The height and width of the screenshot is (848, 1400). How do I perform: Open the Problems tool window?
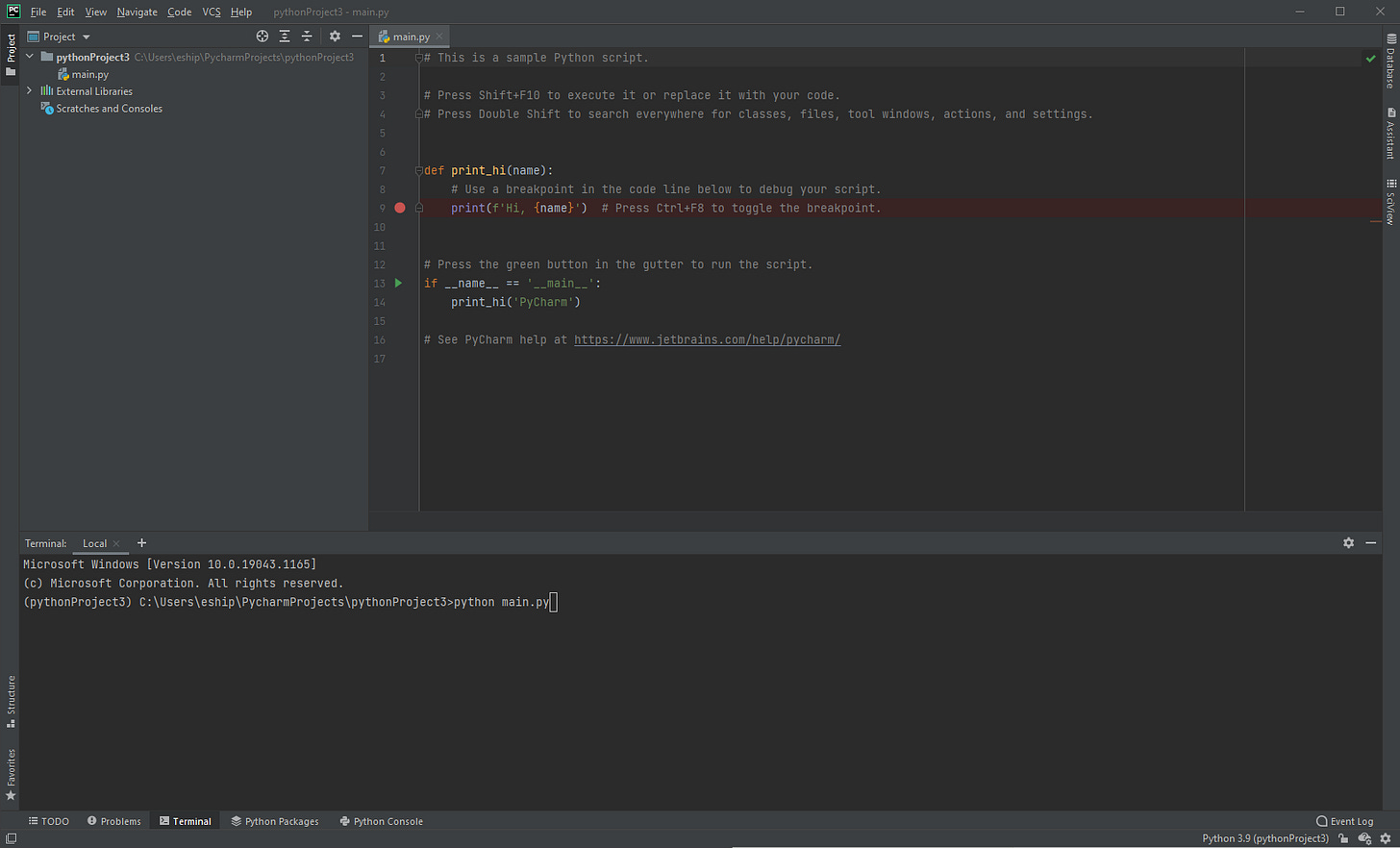tap(114, 821)
